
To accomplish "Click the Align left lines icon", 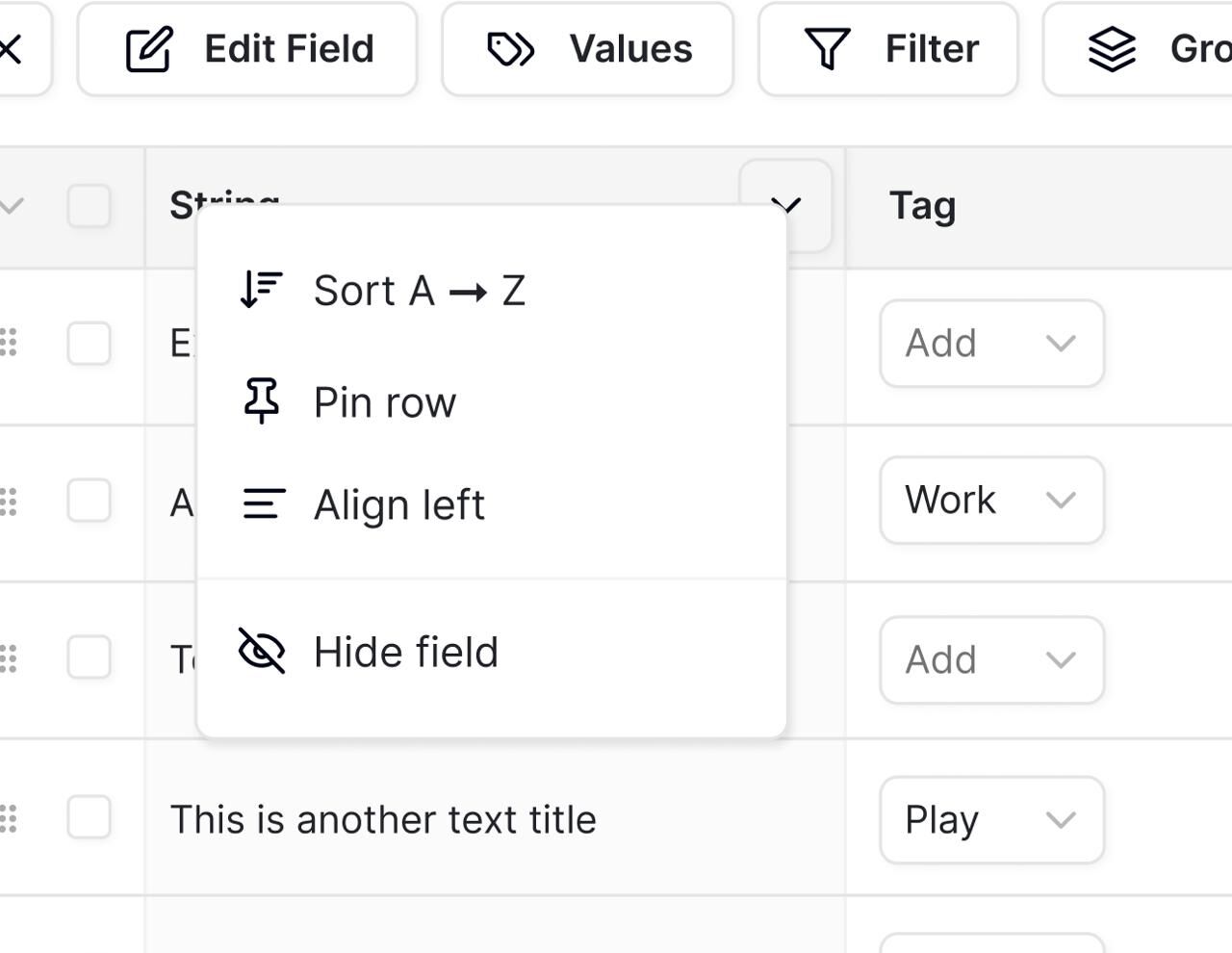I will click(263, 503).
